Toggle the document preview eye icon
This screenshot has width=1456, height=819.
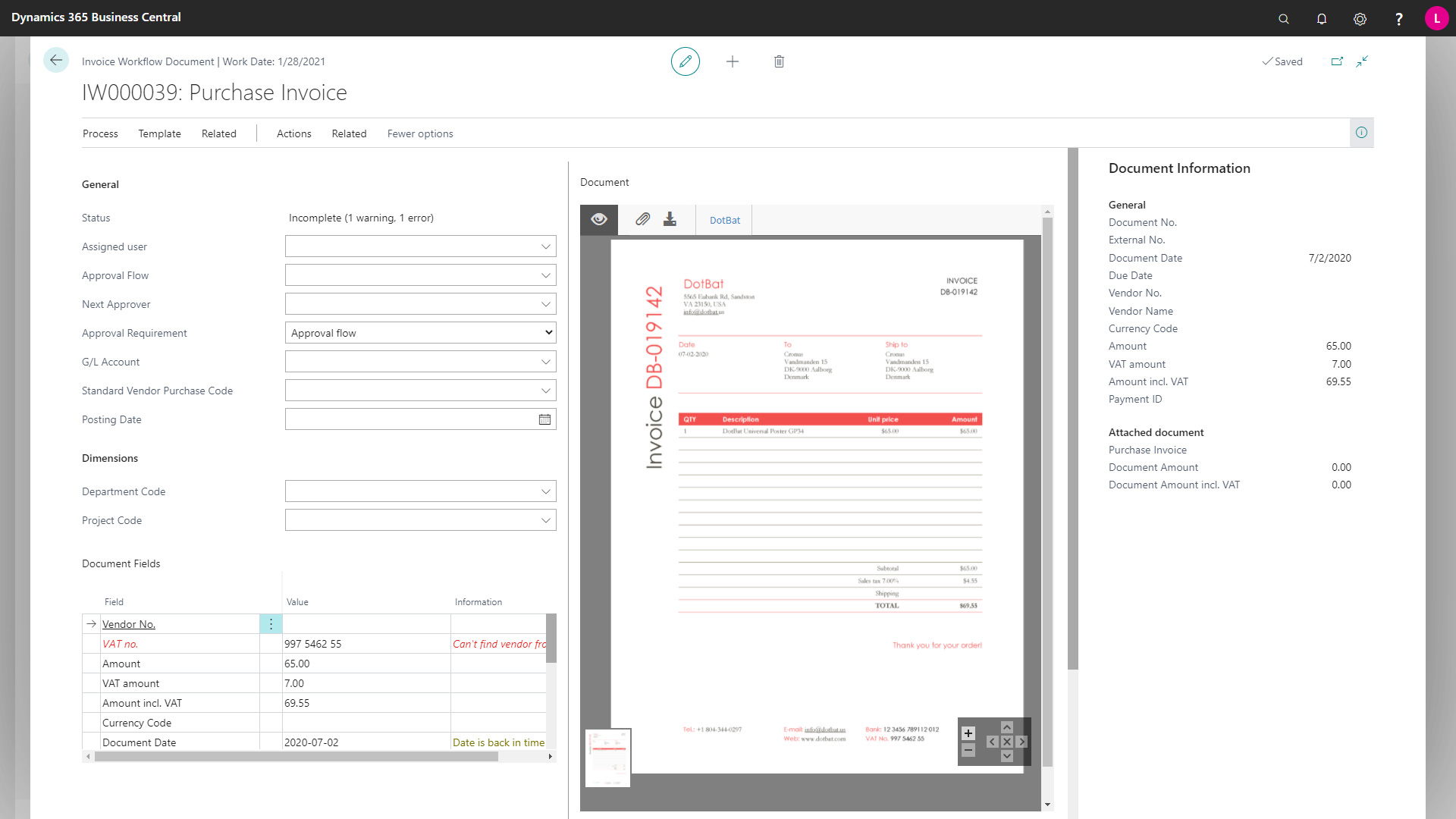tap(598, 219)
